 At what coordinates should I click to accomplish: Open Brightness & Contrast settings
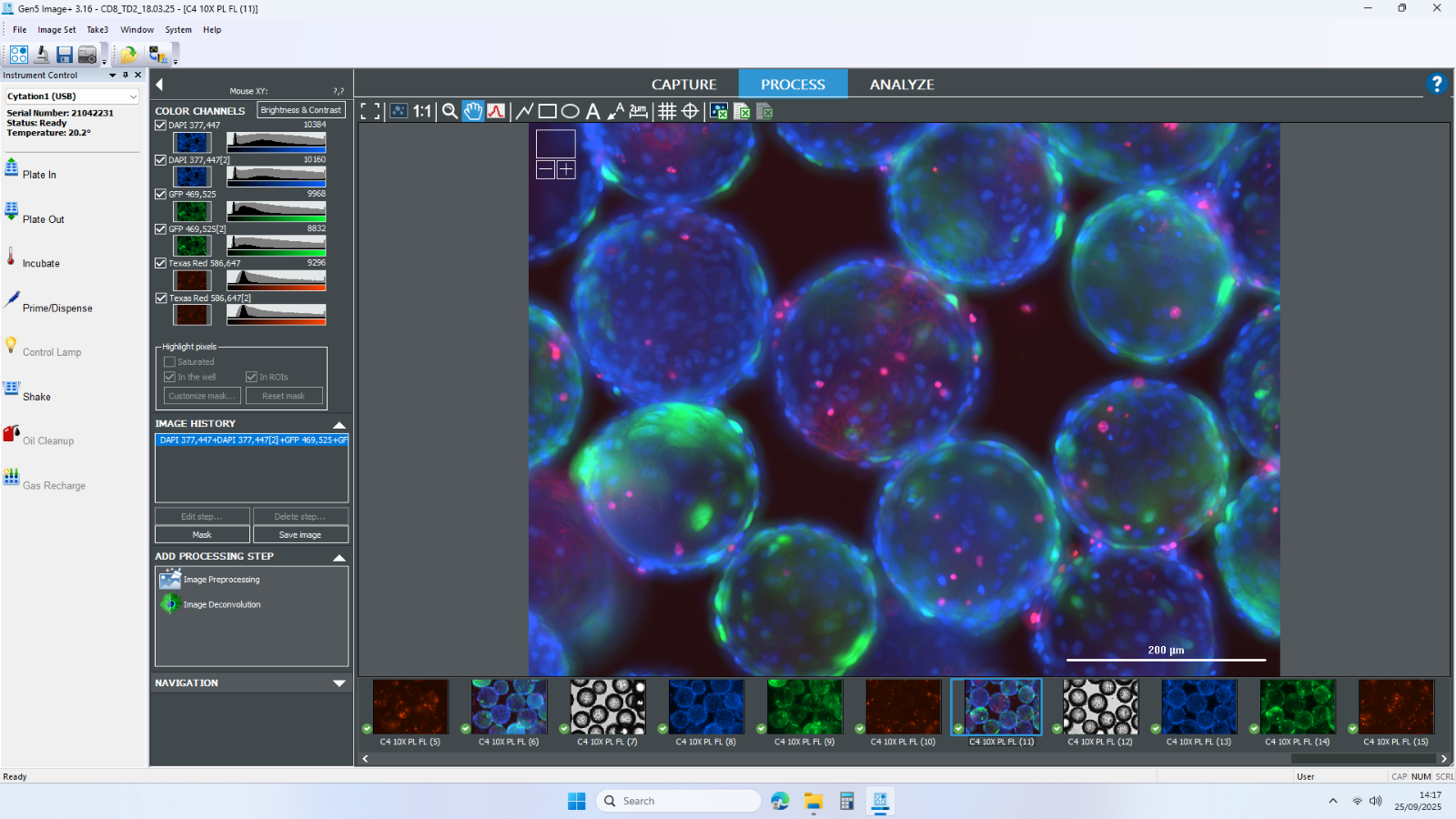tap(300, 110)
